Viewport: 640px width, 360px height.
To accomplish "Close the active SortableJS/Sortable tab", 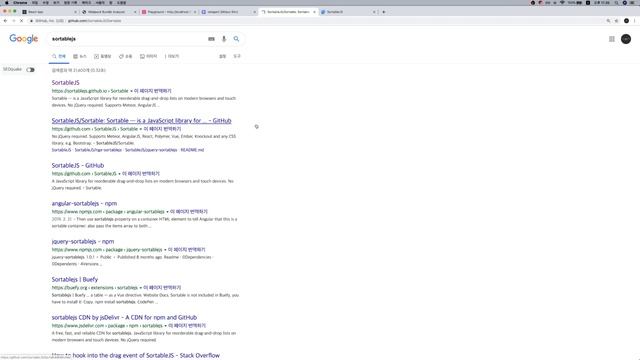I will (x=314, y=12).
